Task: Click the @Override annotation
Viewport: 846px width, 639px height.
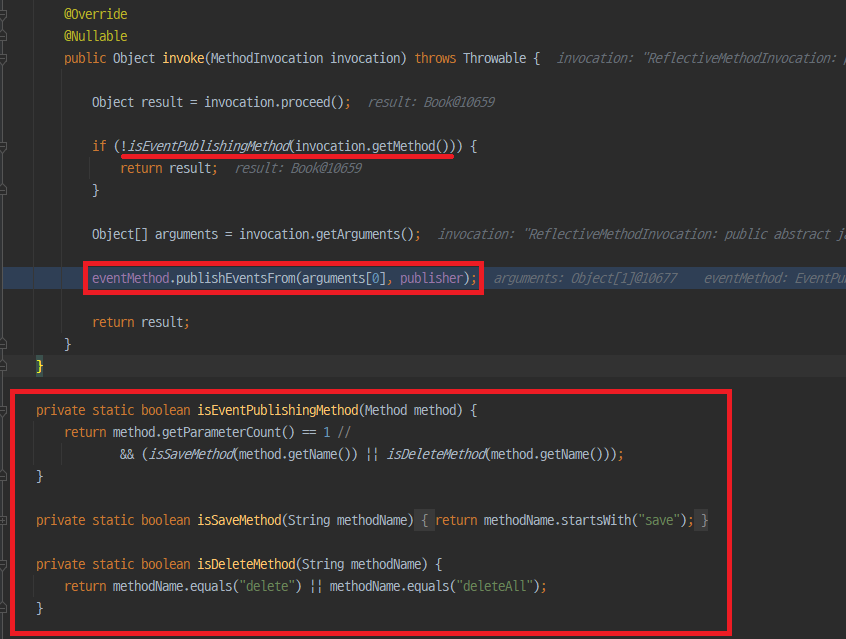Action: coord(95,14)
